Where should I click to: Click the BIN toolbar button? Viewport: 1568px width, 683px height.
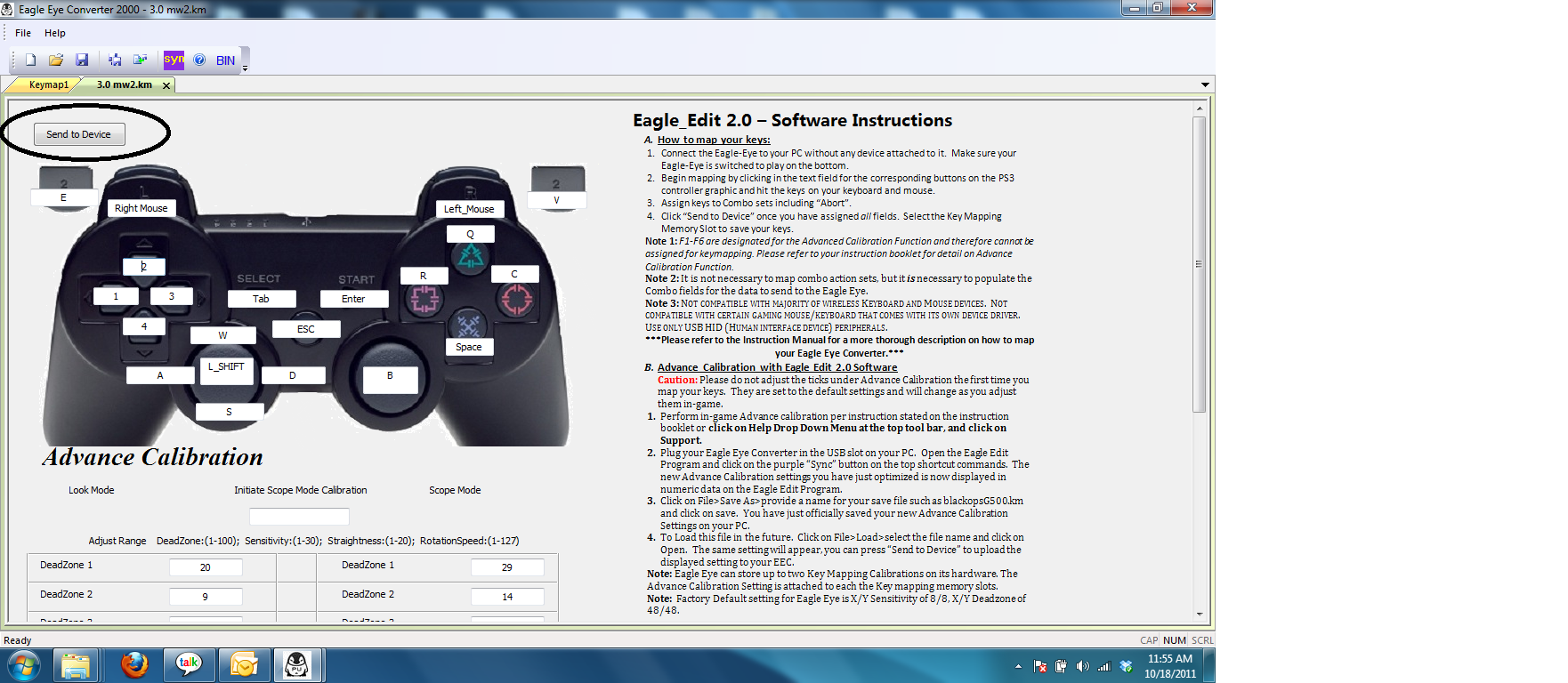point(226,60)
